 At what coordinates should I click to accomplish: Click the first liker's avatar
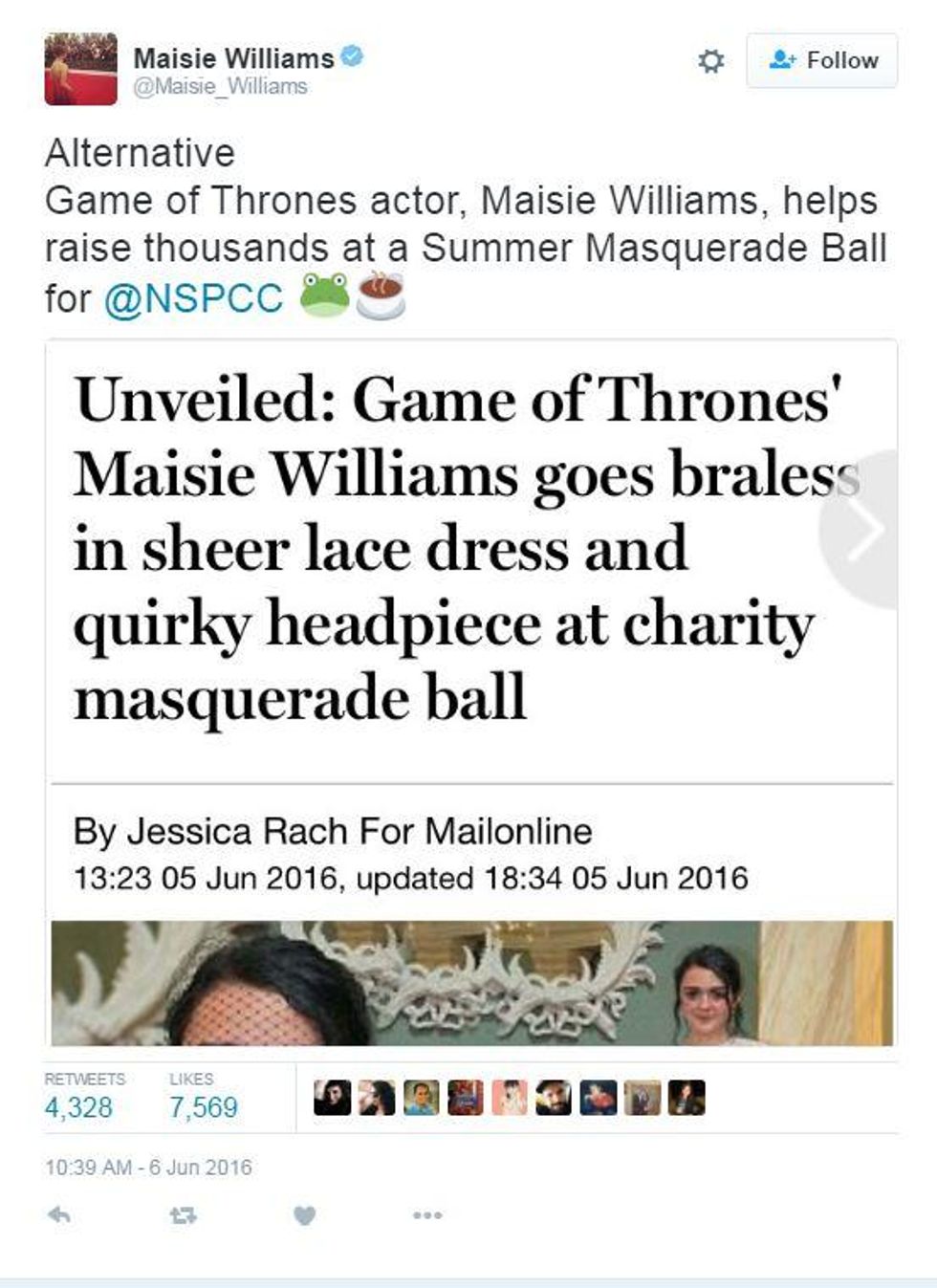[332, 1098]
